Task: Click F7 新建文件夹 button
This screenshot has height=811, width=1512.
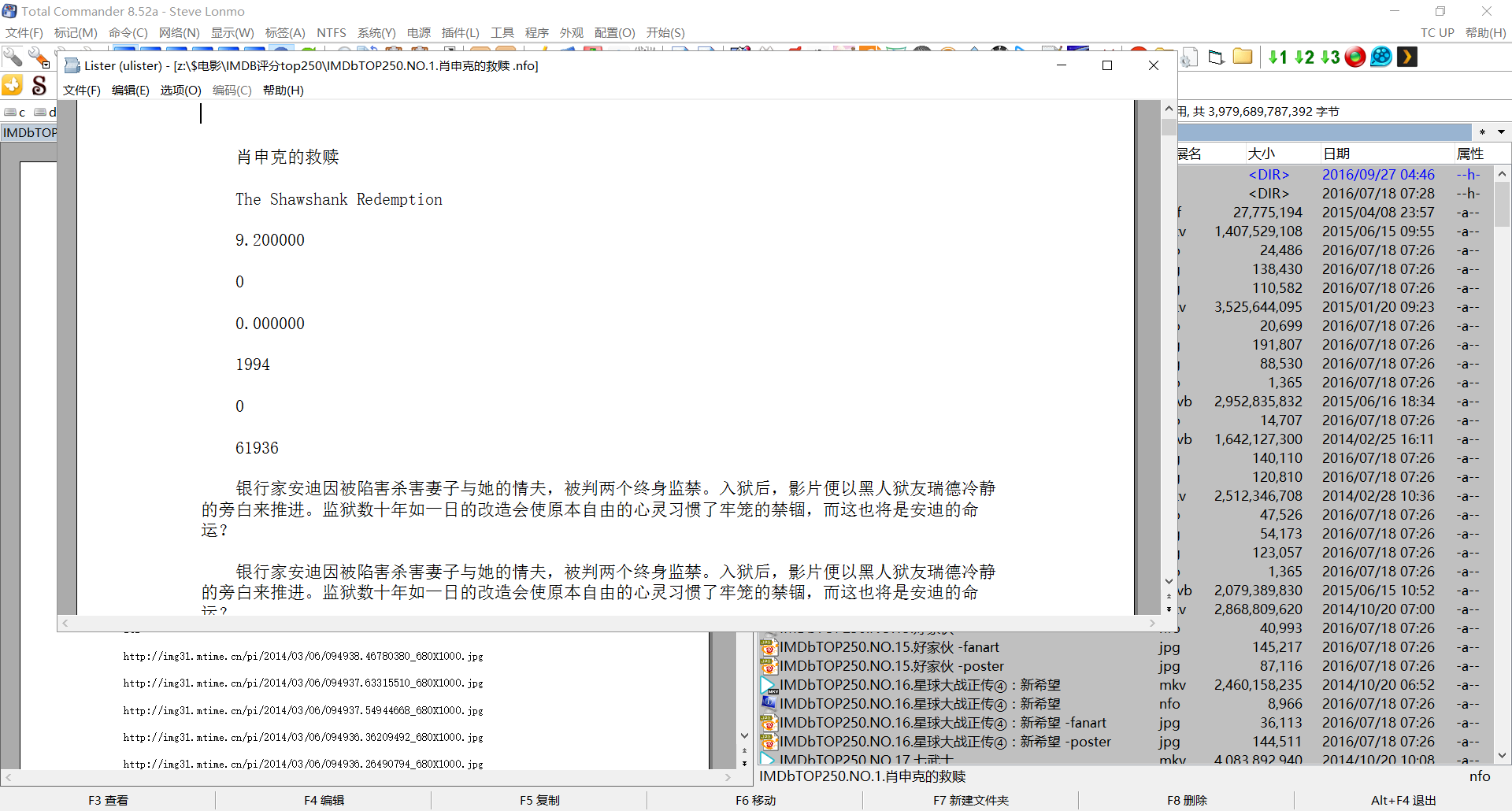Action: point(971,800)
